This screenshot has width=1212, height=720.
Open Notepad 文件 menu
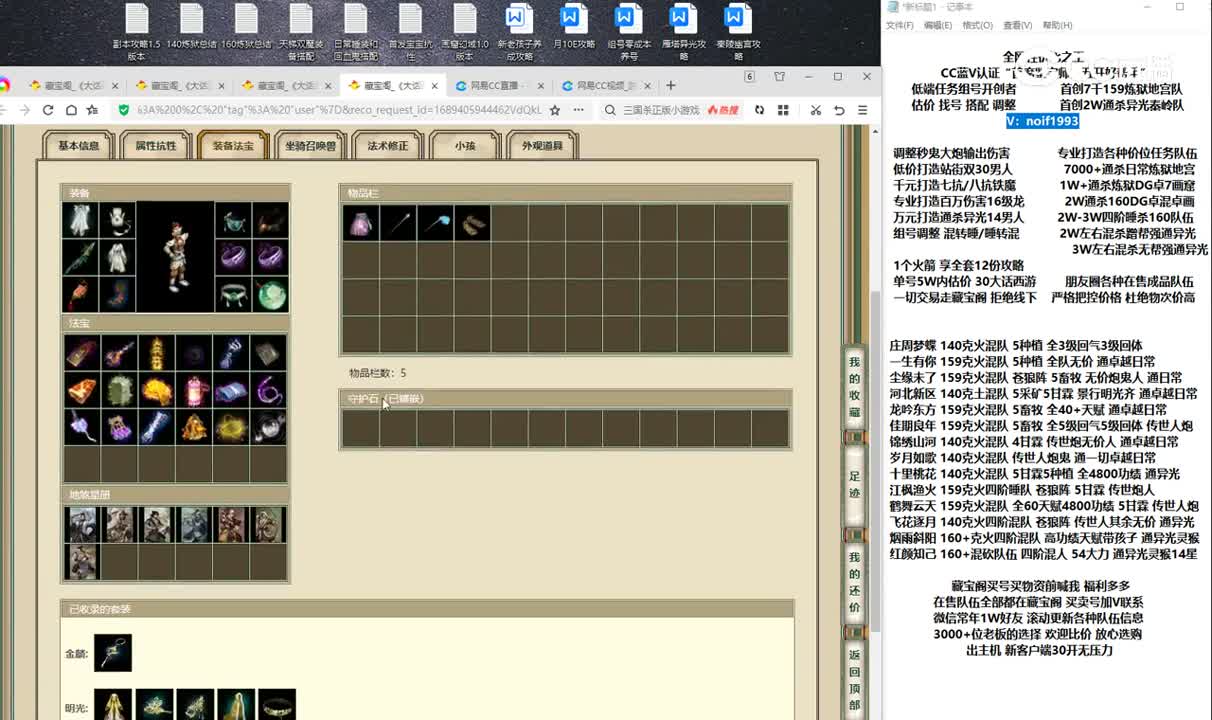pos(899,25)
